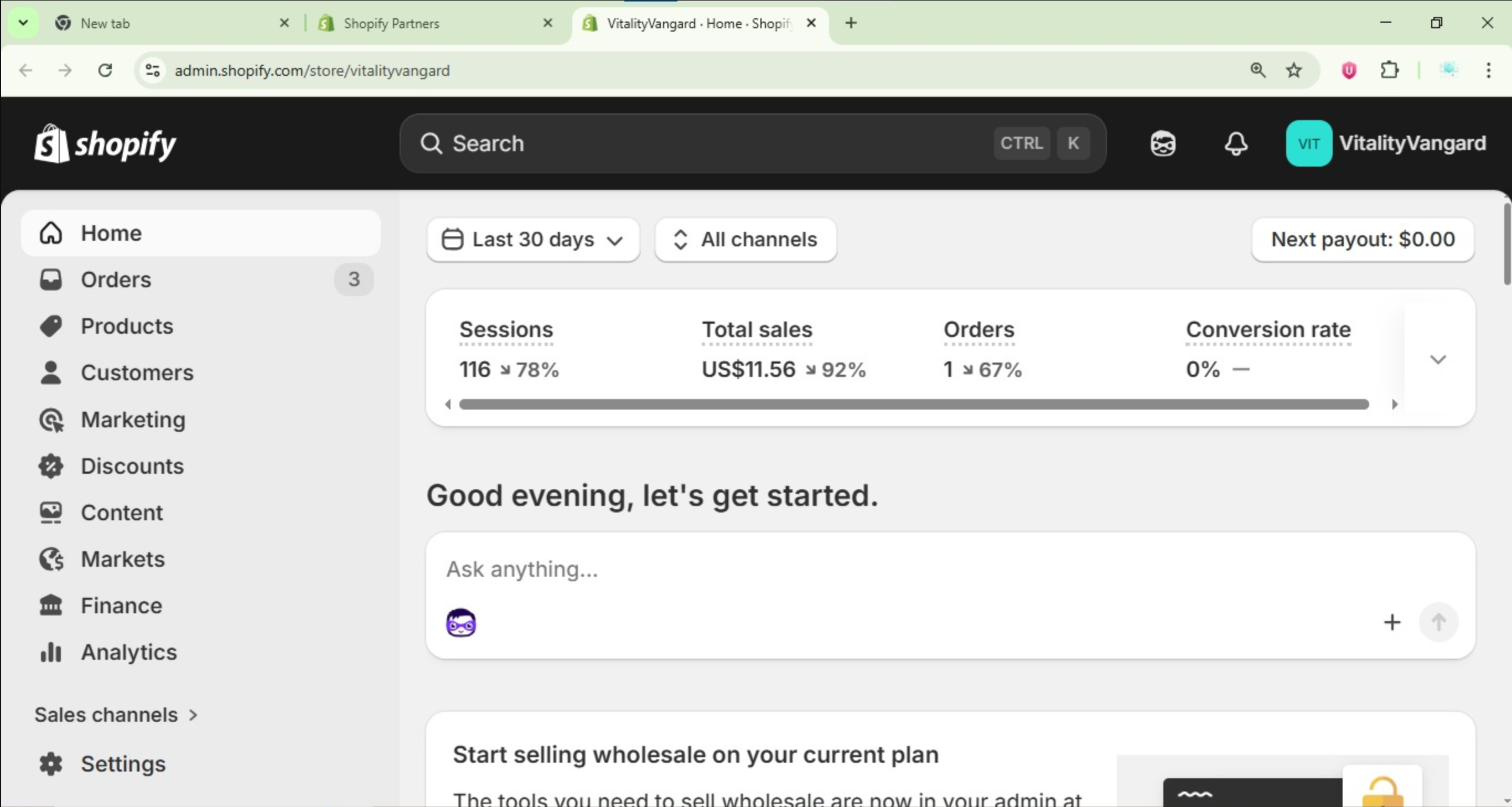Click the left arrow of the metrics scrollbar
Image resolution: width=1512 pixels, height=807 pixels.
(448, 404)
